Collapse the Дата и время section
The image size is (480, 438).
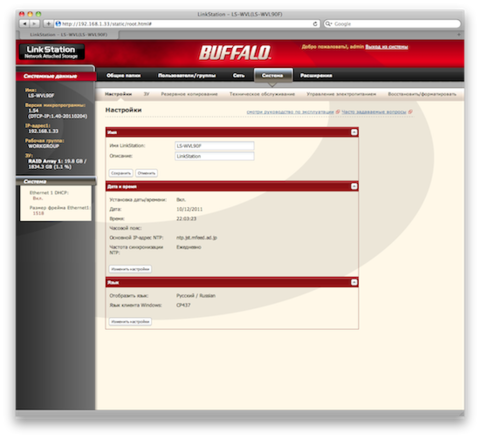[x=354, y=186]
